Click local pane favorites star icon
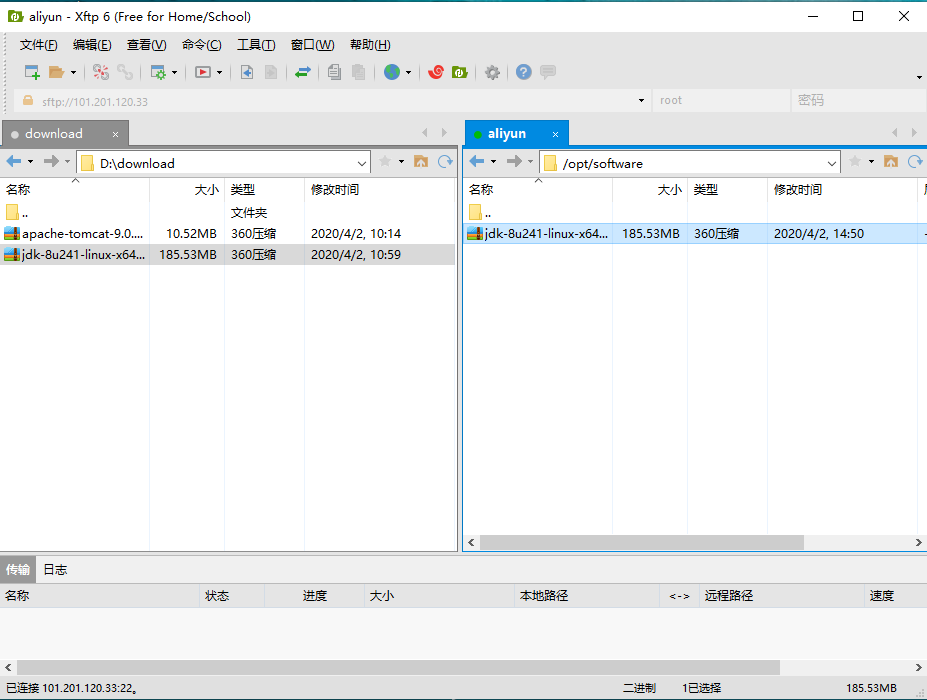 click(x=385, y=161)
